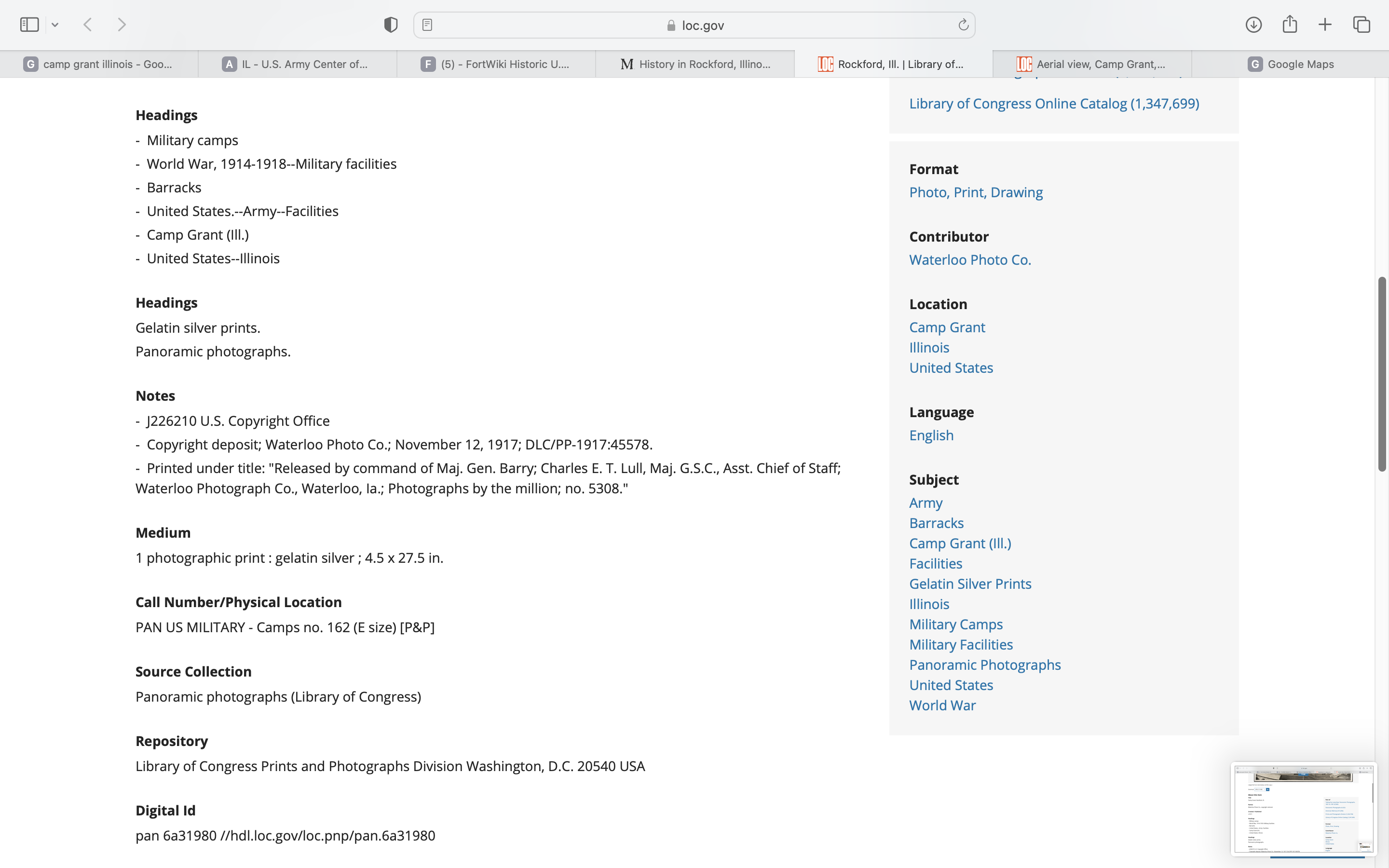The image size is (1389, 868).
Task: Click the privacy shield icon
Action: coord(390,25)
